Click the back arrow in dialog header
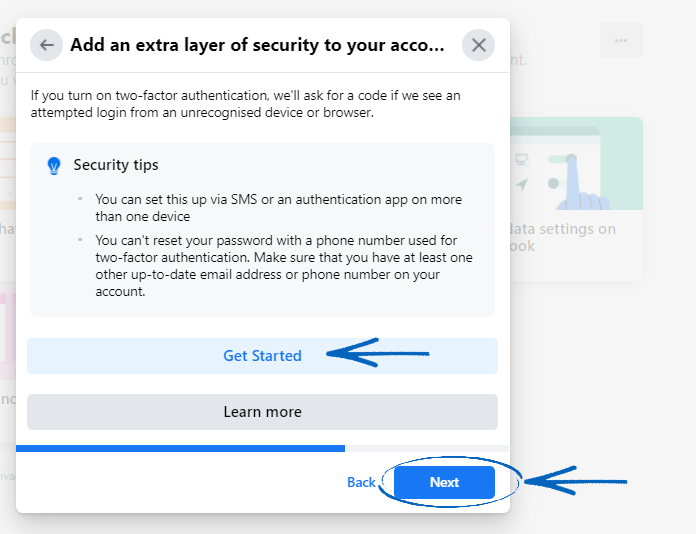 click(x=46, y=45)
